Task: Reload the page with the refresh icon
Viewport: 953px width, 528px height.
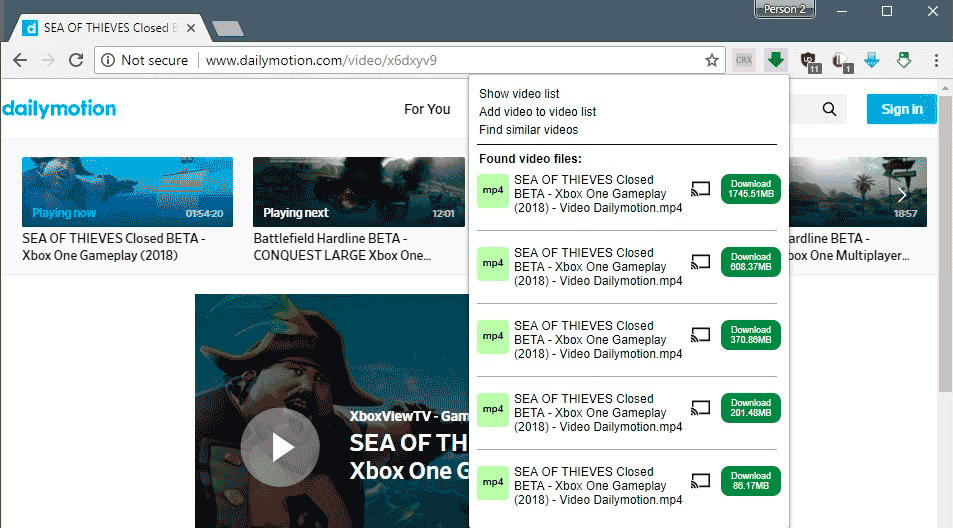Action: point(75,60)
